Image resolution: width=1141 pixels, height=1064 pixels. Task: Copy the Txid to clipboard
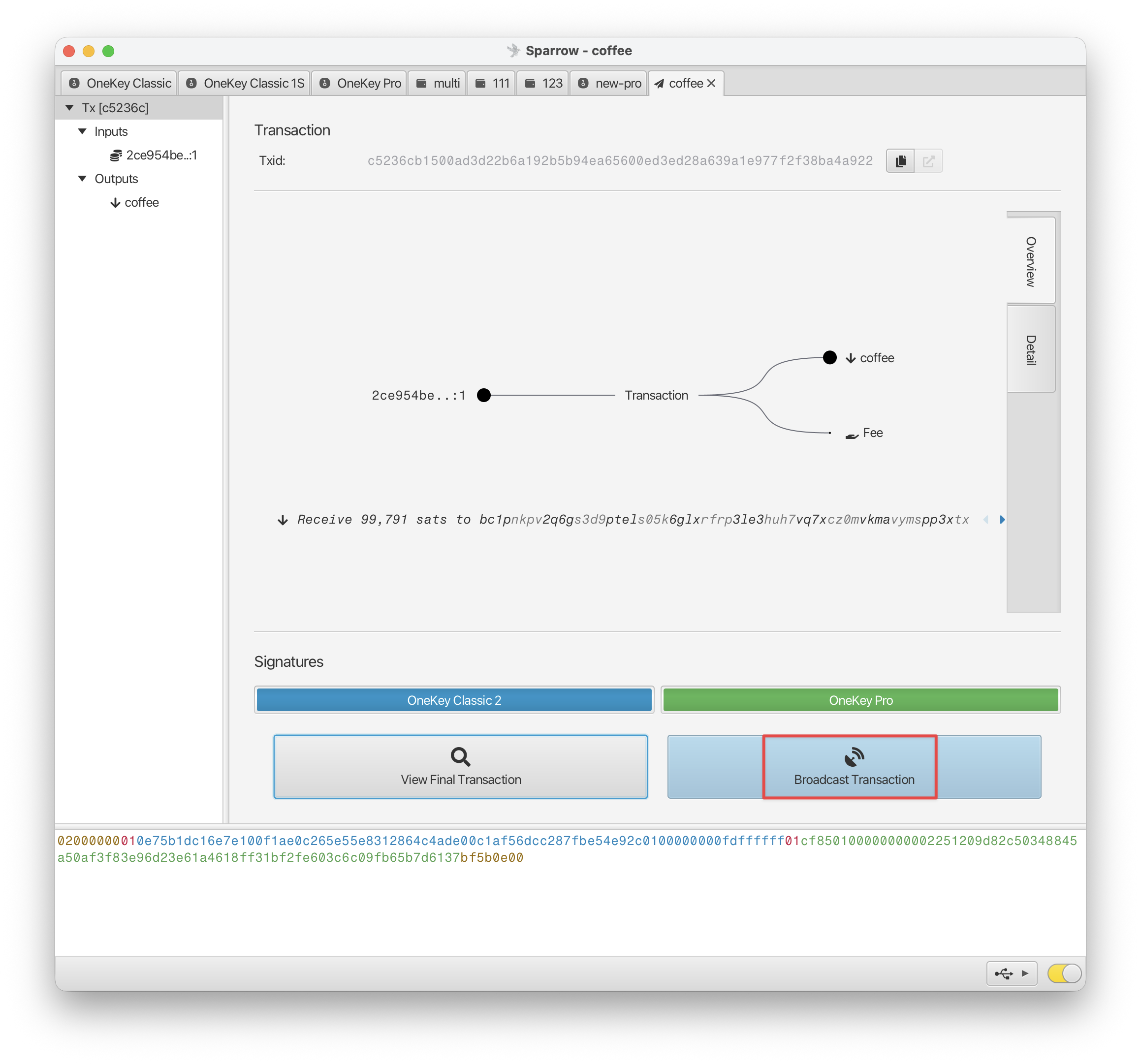pos(900,161)
